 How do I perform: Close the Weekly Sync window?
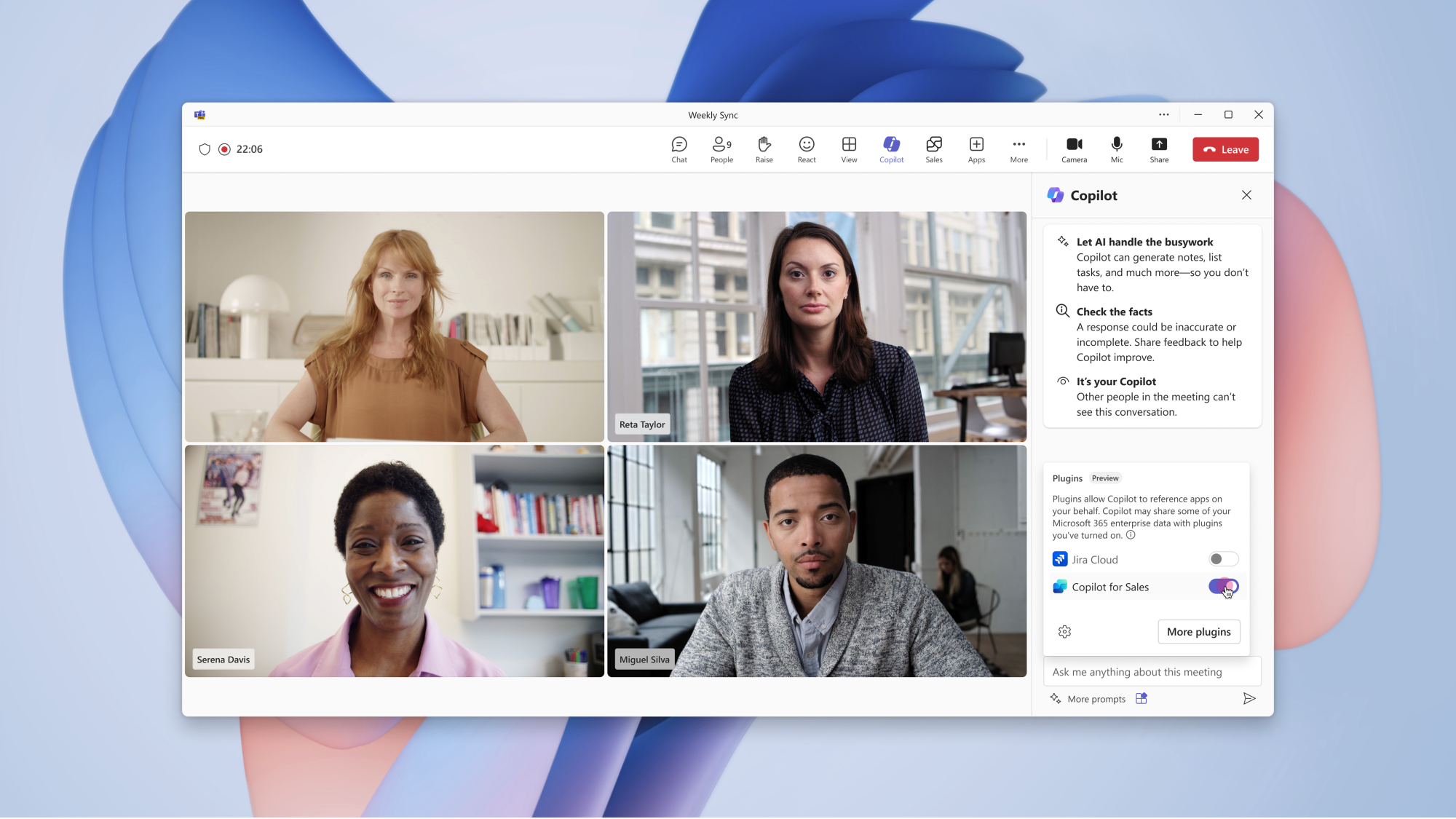tap(1259, 114)
